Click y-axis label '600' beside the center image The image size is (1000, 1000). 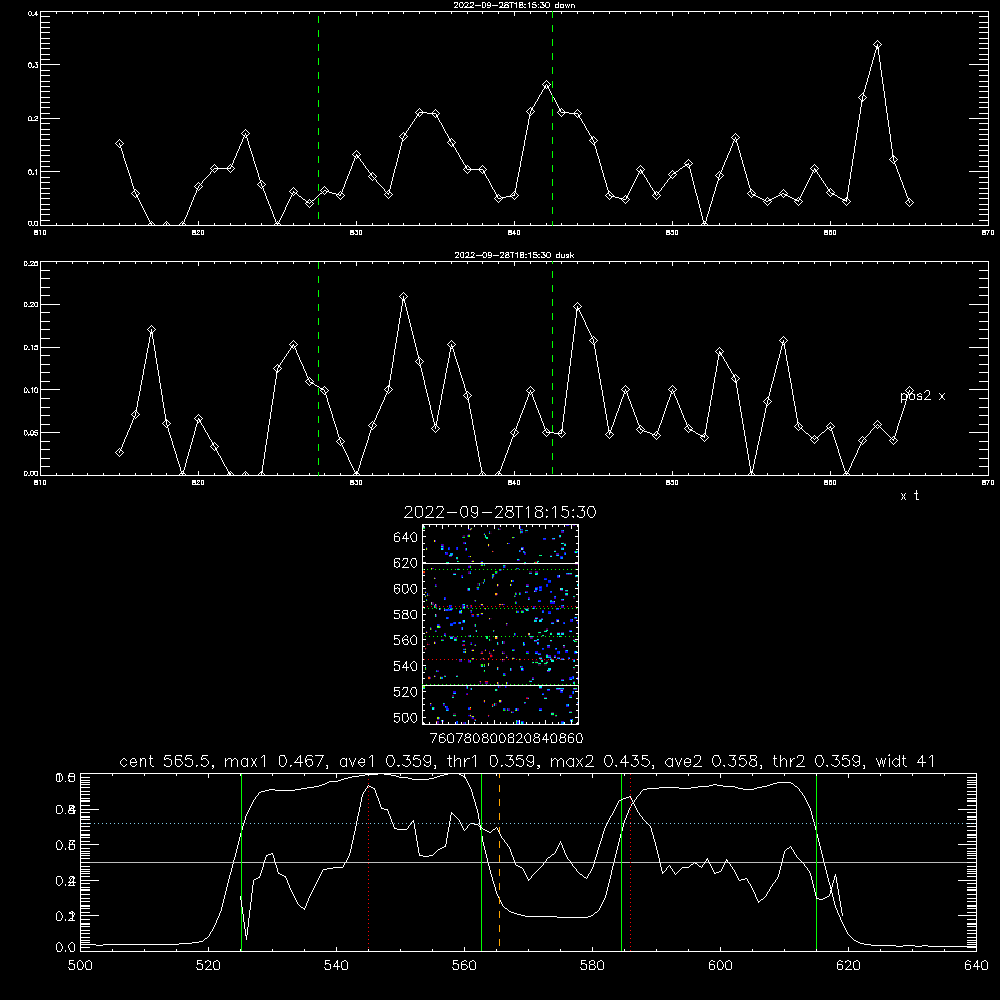406,589
